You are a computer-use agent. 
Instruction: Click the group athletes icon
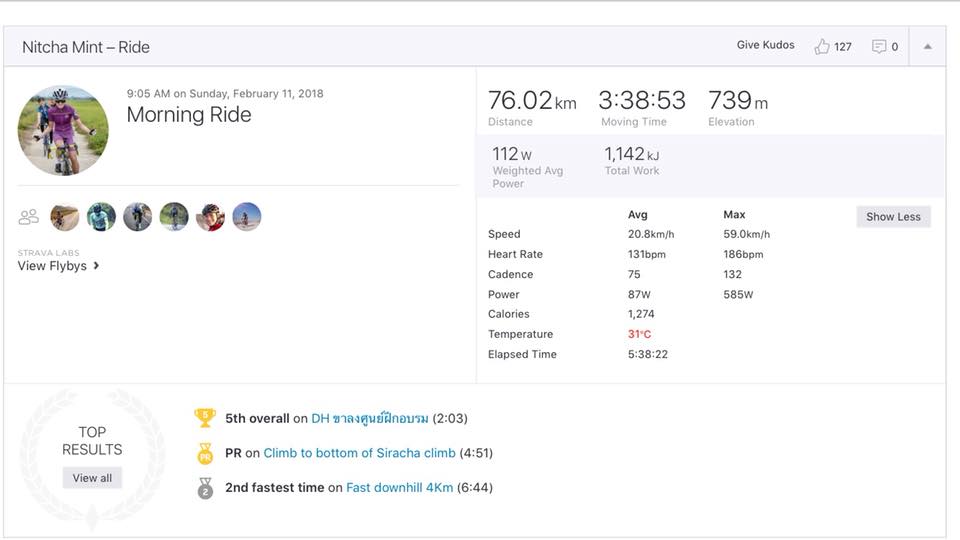tap(29, 217)
